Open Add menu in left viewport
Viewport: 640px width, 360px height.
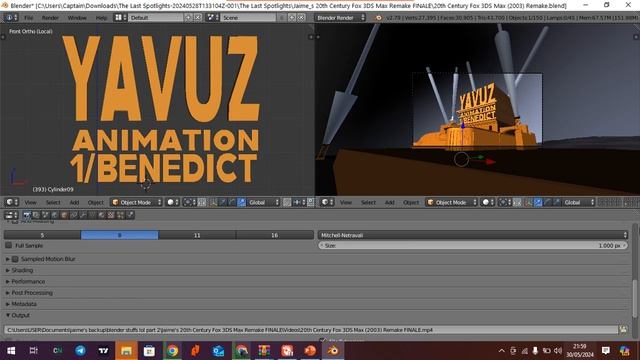pos(74,202)
